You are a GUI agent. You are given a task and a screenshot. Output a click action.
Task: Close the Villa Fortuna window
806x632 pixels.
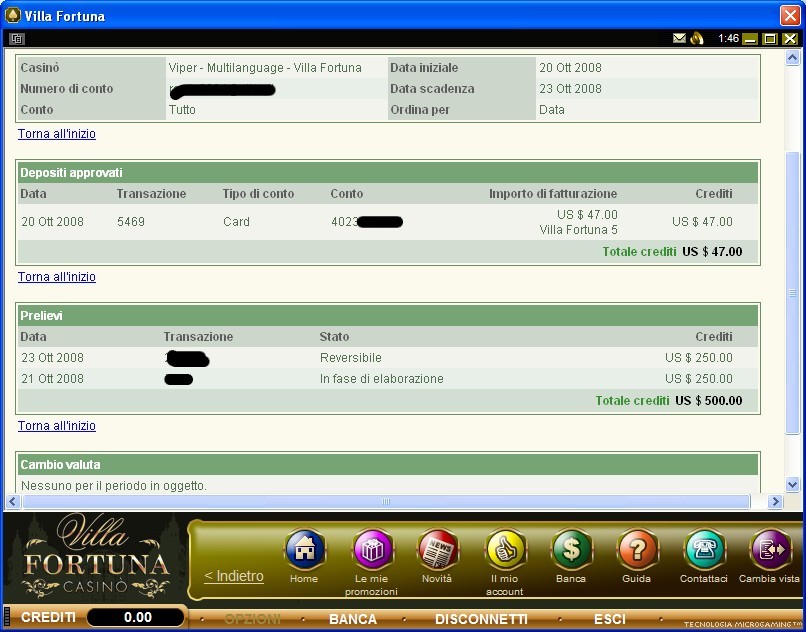point(790,15)
